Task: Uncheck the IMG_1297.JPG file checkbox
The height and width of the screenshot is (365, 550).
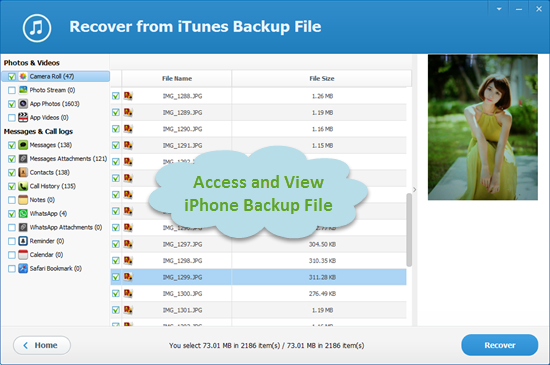Action: point(116,244)
